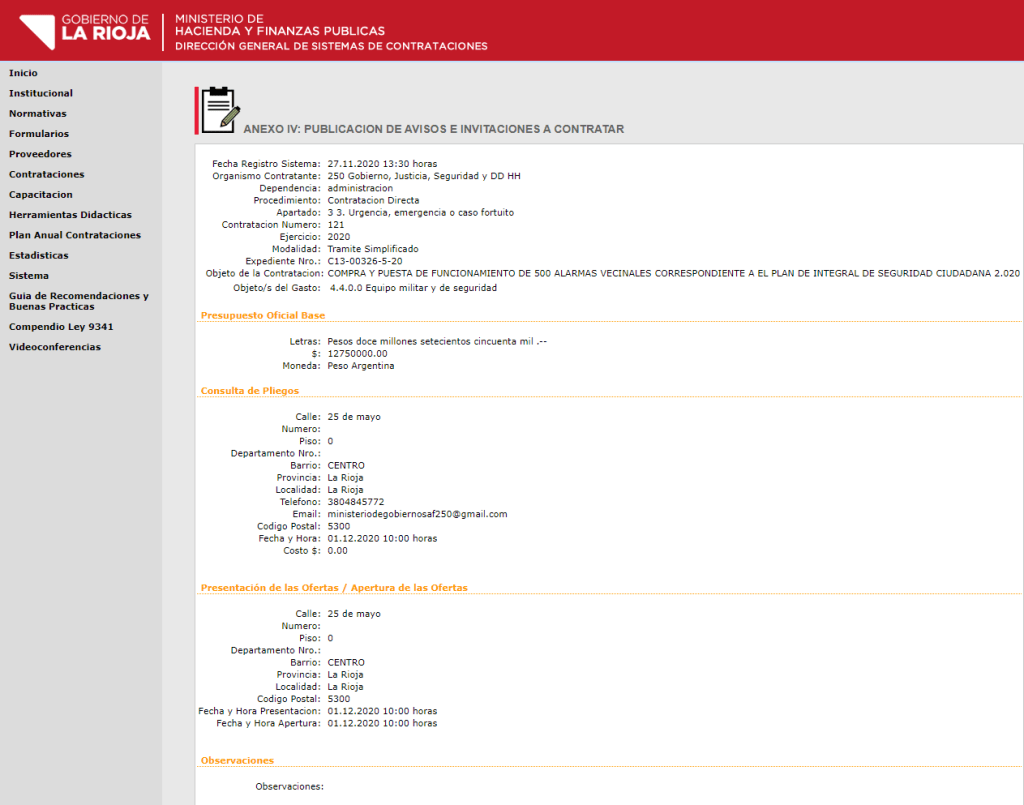This screenshot has width=1024, height=805.
Task: Go to the Capacitacion section
Action: [x=40, y=195]
